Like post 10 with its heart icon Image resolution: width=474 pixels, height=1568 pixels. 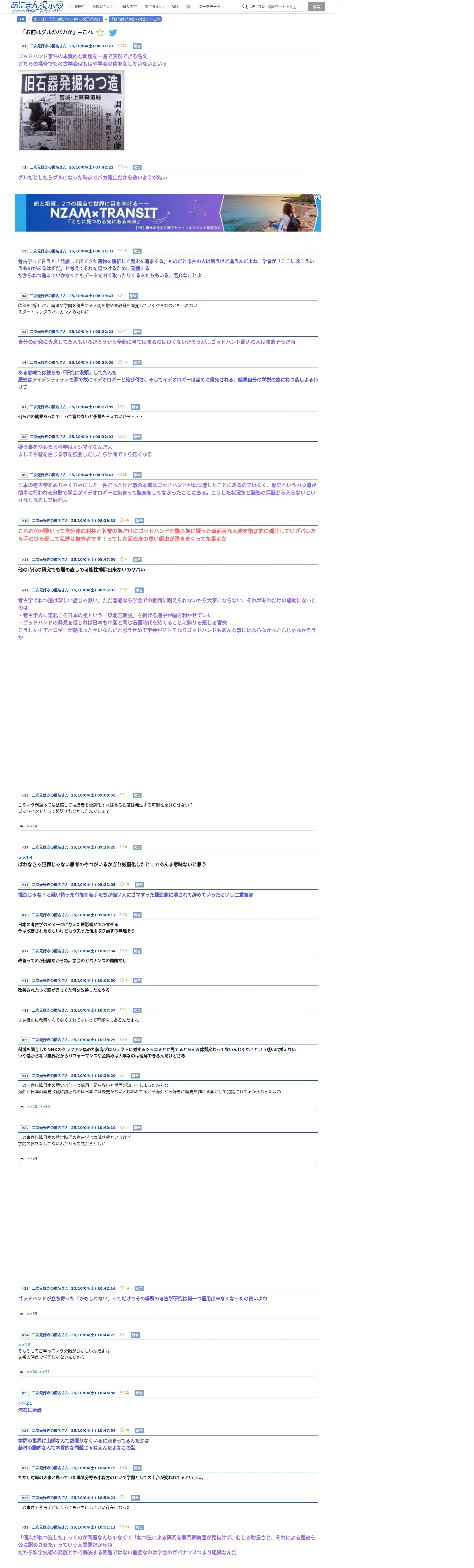[122, 520]
